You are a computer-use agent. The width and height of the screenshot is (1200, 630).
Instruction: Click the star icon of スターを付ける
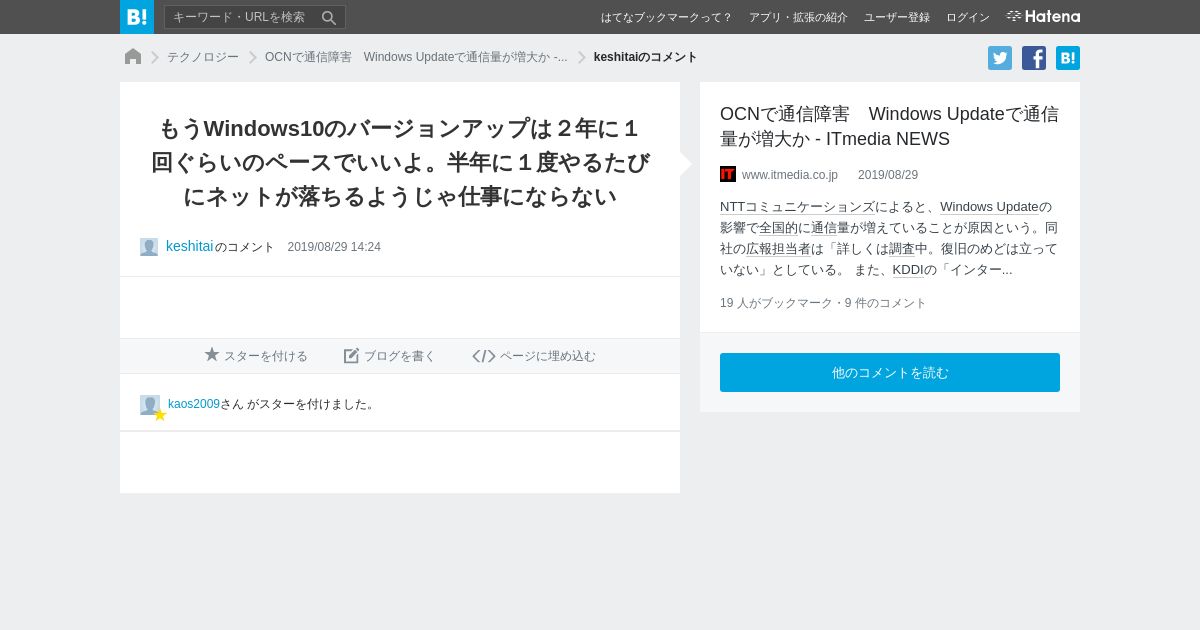point(212,354)
